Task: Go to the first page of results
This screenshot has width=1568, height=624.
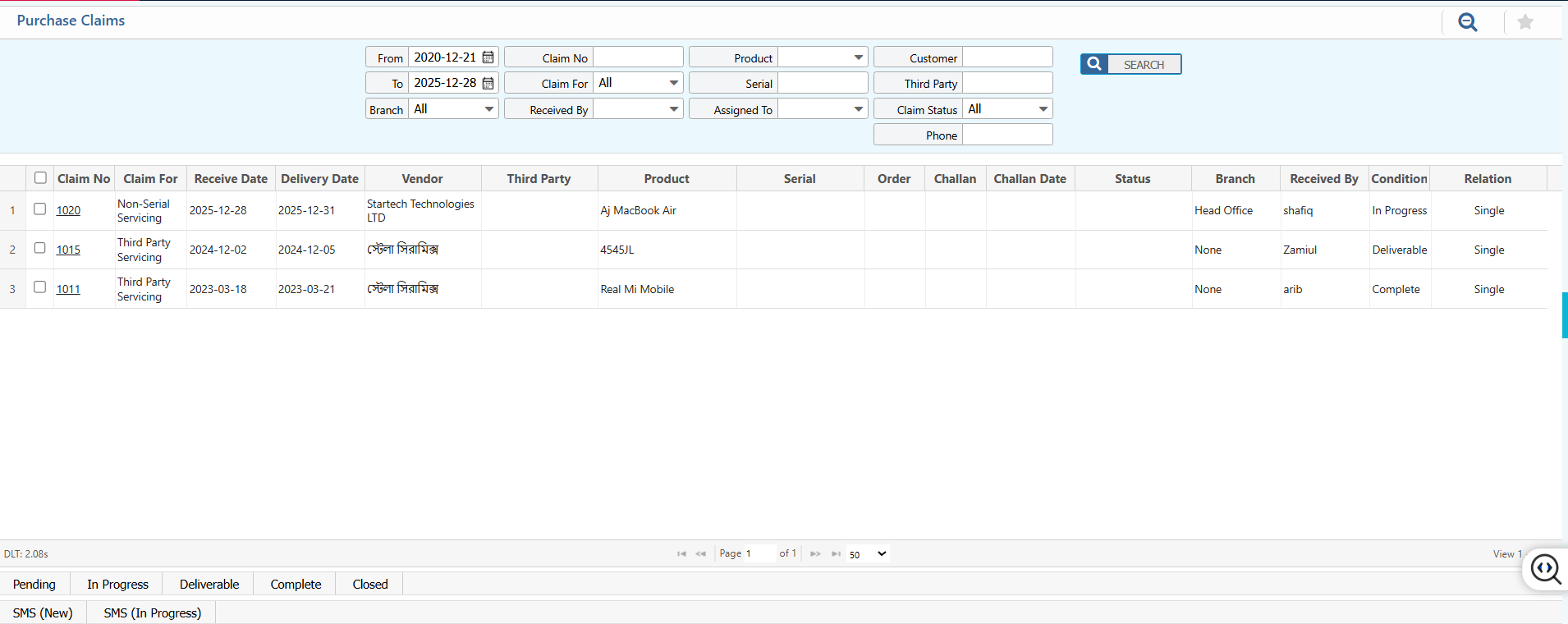Action: pos(681,554)
